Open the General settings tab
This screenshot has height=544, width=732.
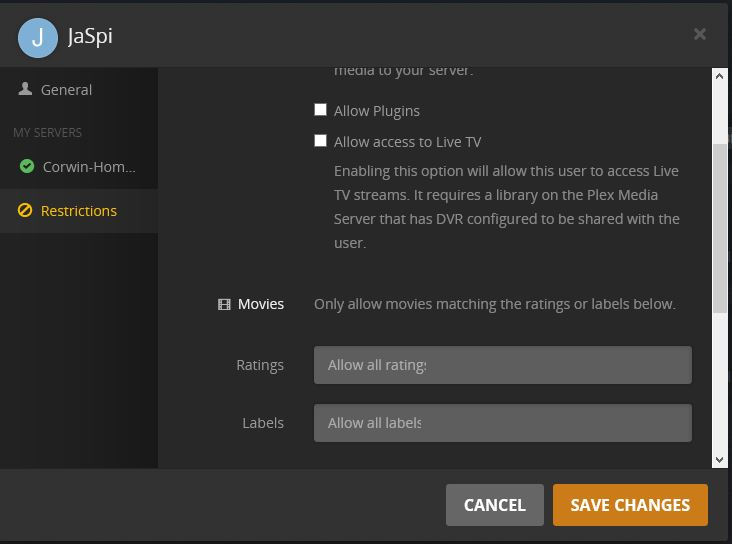click(x=66, y=90)
